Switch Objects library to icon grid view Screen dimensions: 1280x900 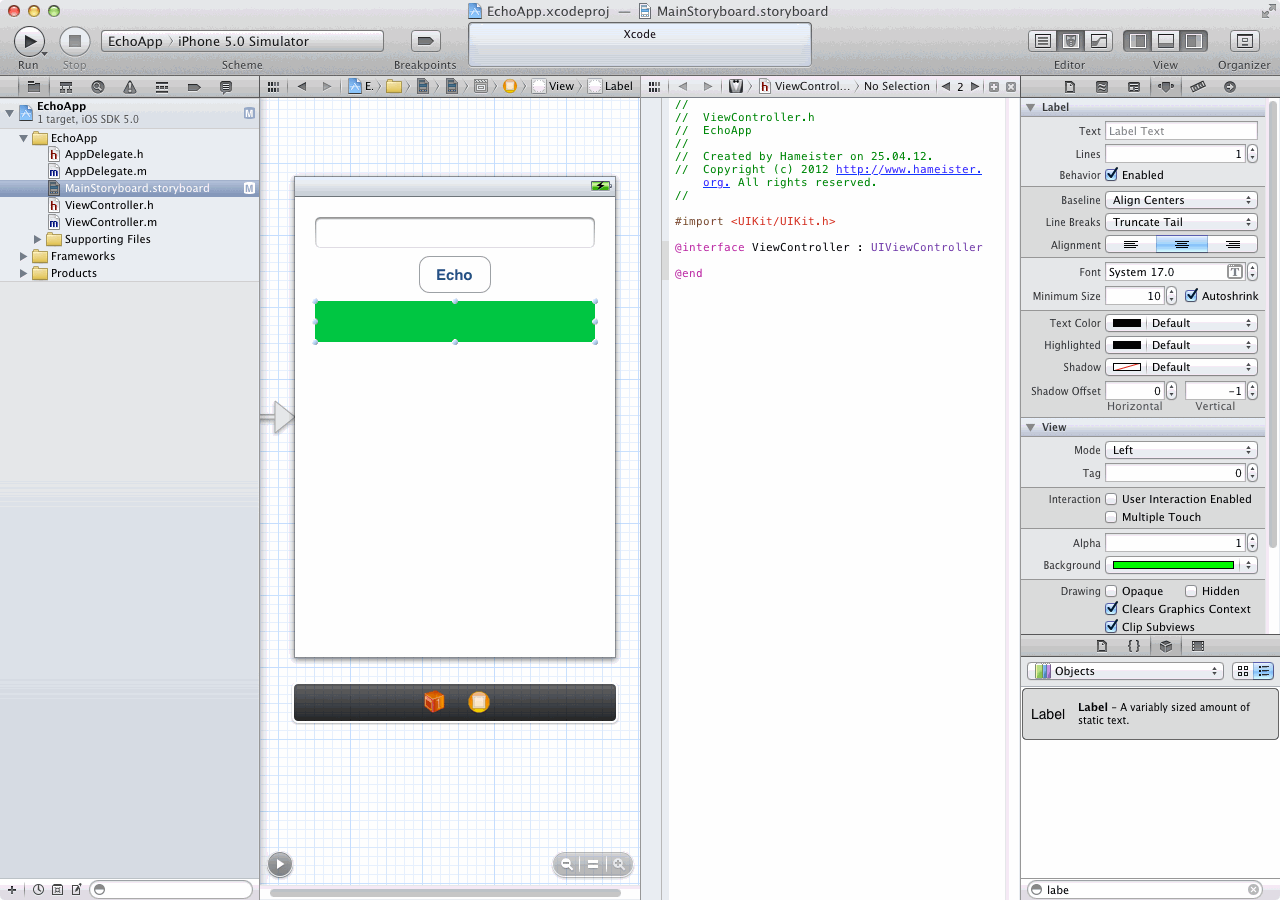point(1243,671)
